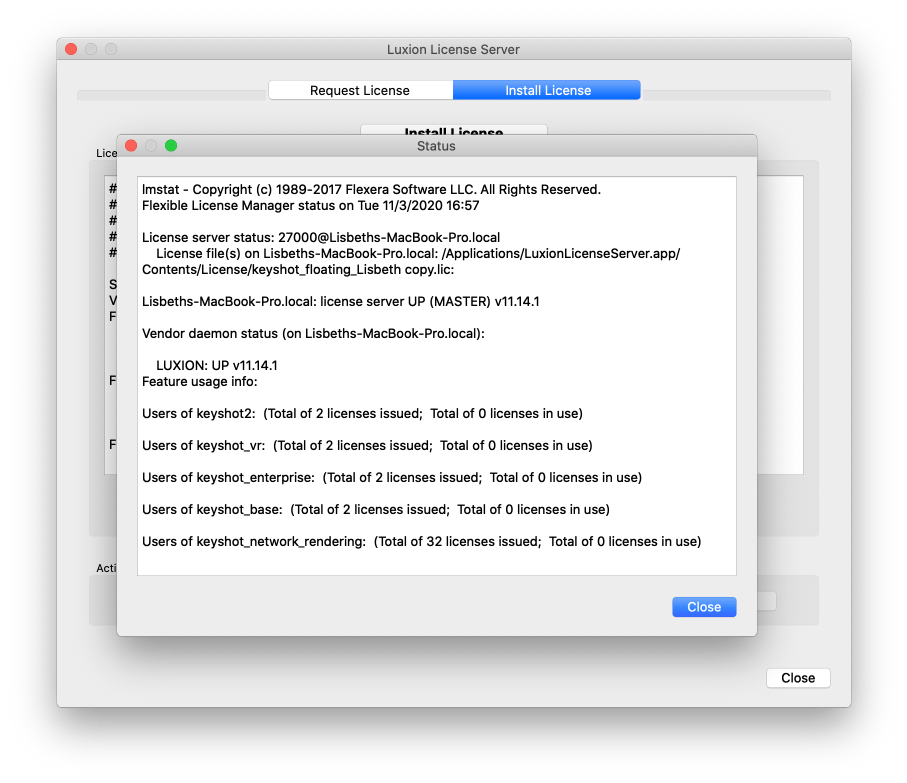Click the Luxion License Server red close circle

click(x=70, y=48)
